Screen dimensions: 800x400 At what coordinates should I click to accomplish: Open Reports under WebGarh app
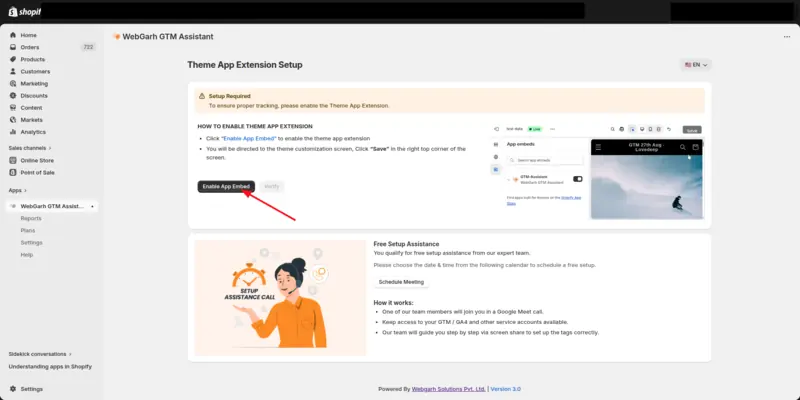(31, 218)
